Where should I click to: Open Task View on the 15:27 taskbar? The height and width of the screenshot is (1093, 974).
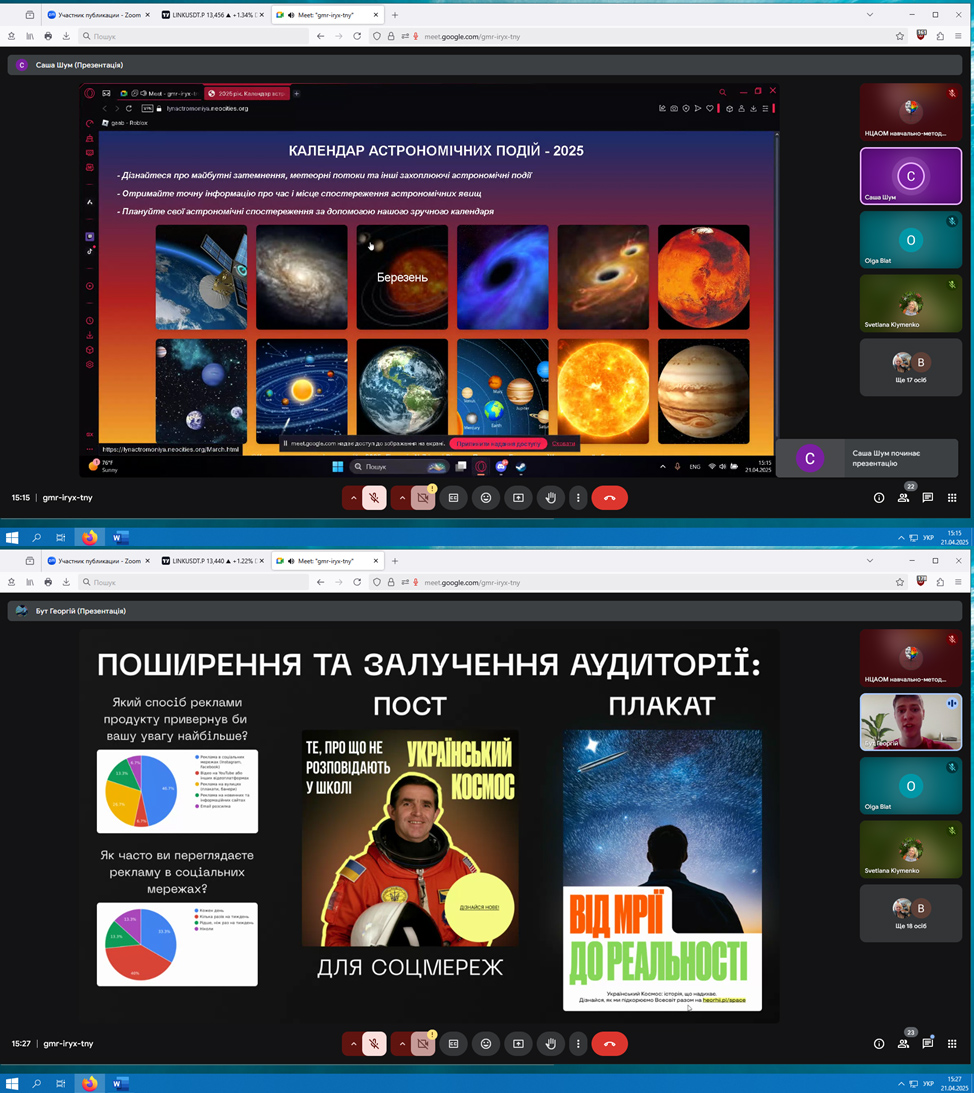click(x=61, y=1083)
